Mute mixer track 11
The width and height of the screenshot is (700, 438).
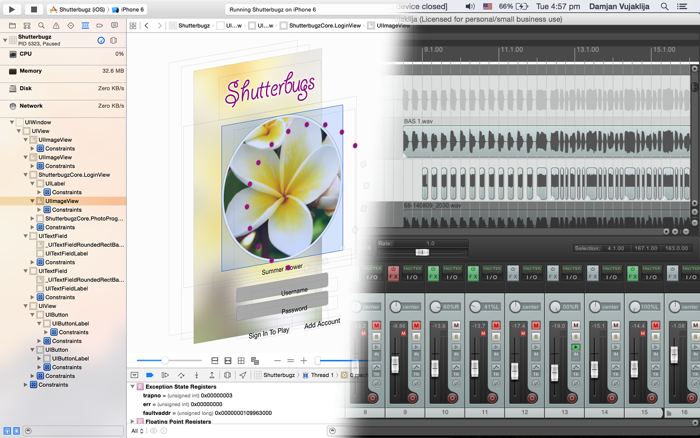[497, 325]
